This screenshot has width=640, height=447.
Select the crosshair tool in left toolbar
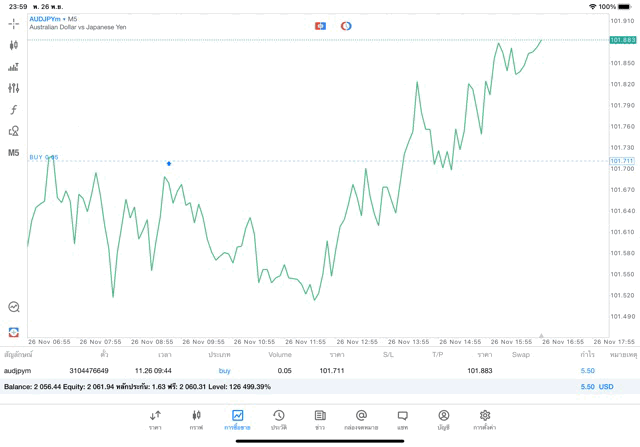14,23
